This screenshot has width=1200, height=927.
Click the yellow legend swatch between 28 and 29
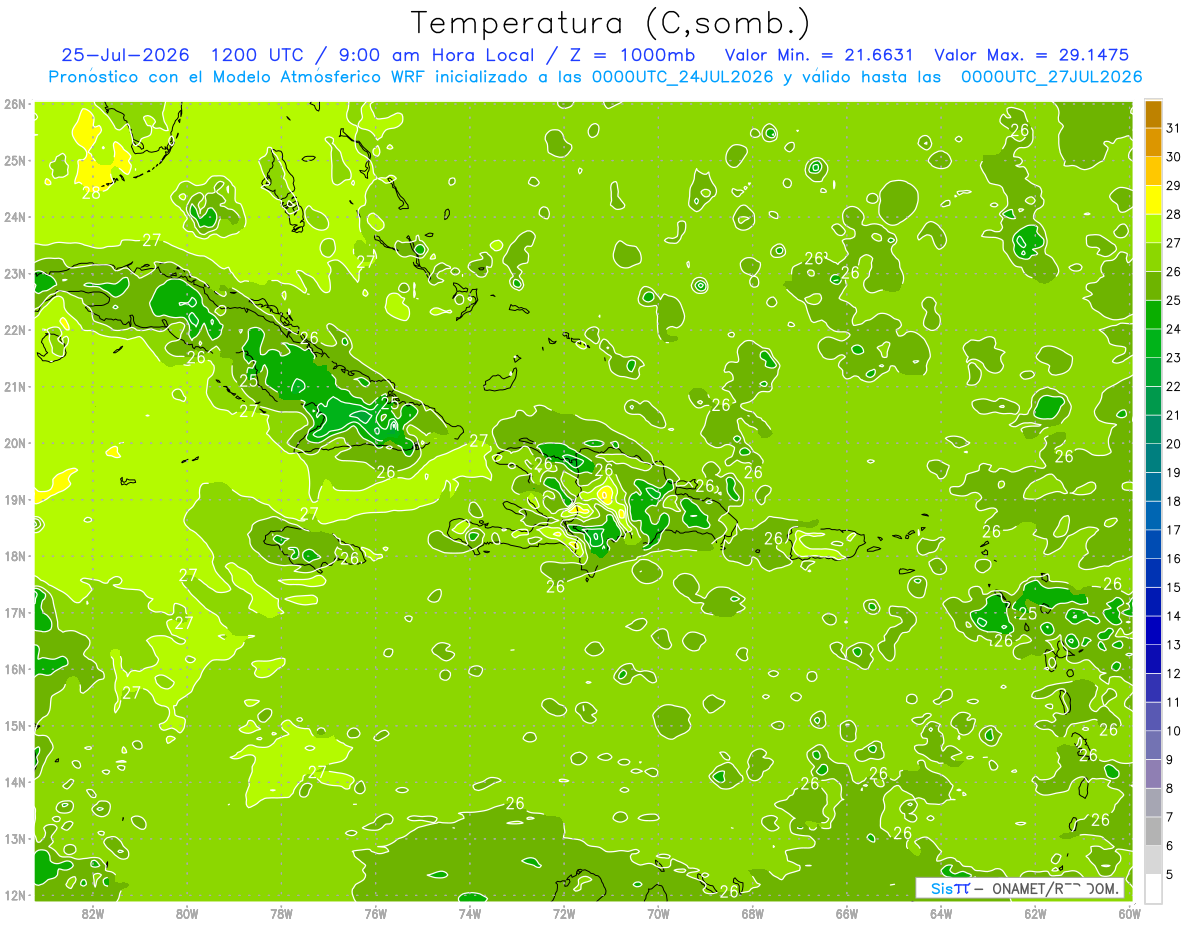coord(1154,200)
